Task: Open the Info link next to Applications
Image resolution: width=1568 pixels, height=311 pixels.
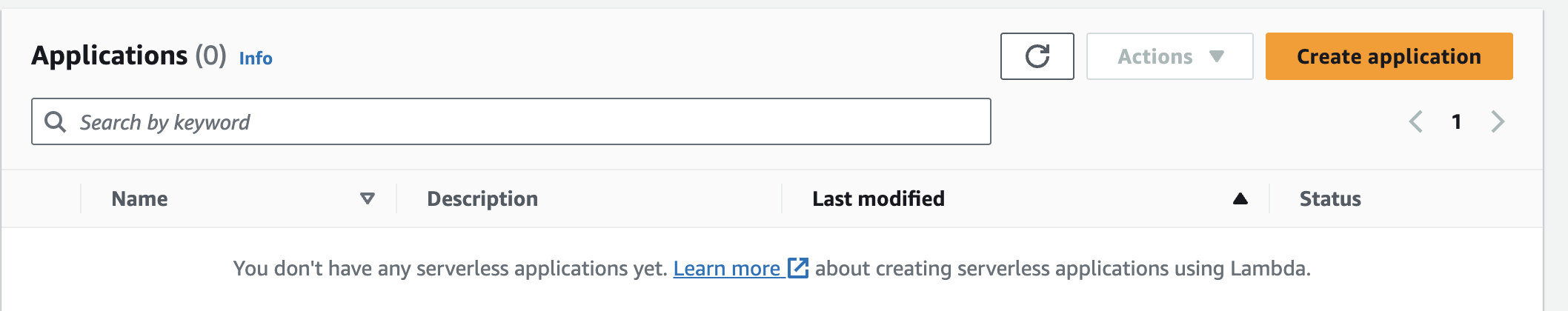Action: (256, 58)
